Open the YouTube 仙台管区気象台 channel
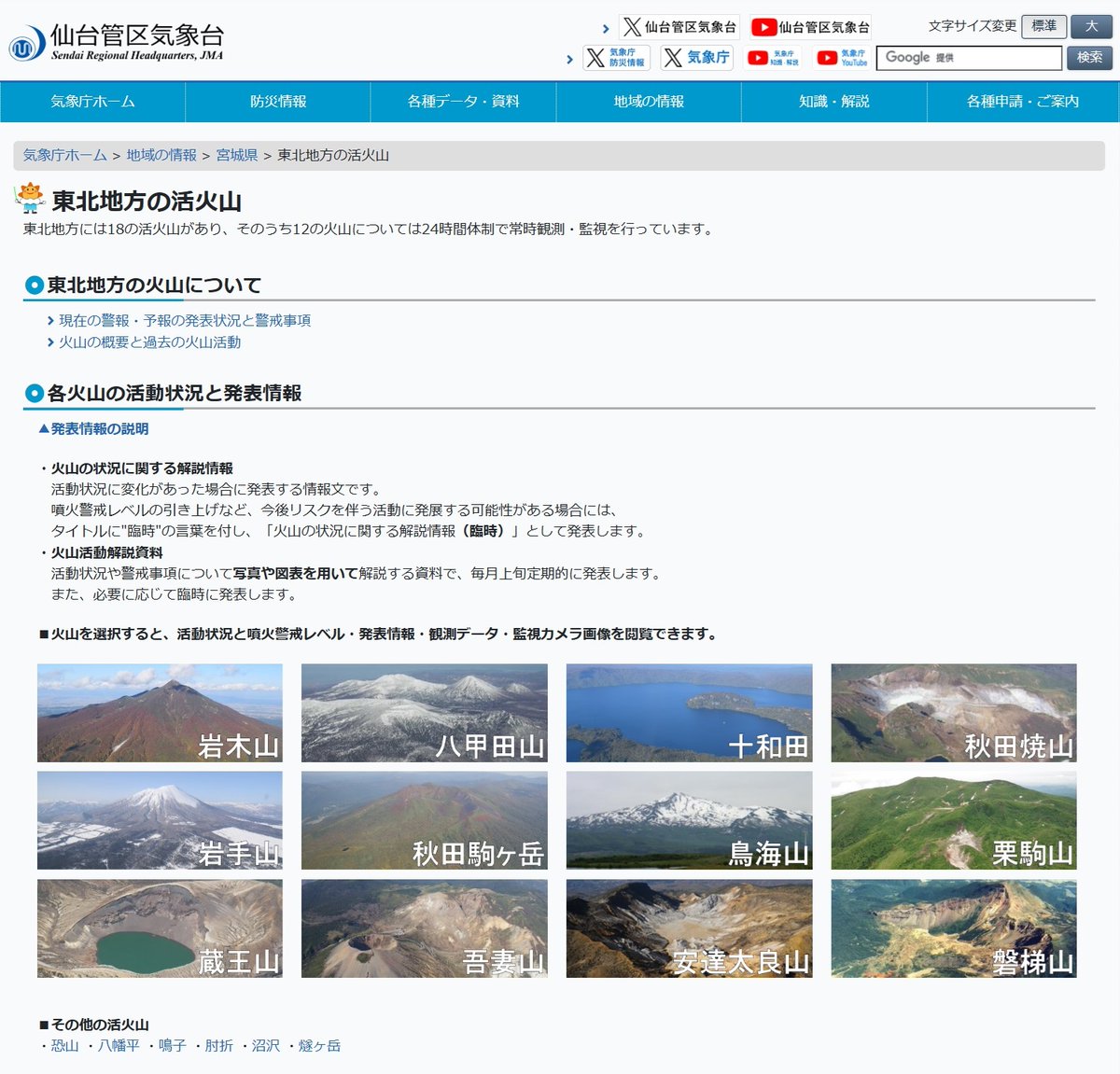This screenshot has width=1120, height=1074. [x=812, y=26]
